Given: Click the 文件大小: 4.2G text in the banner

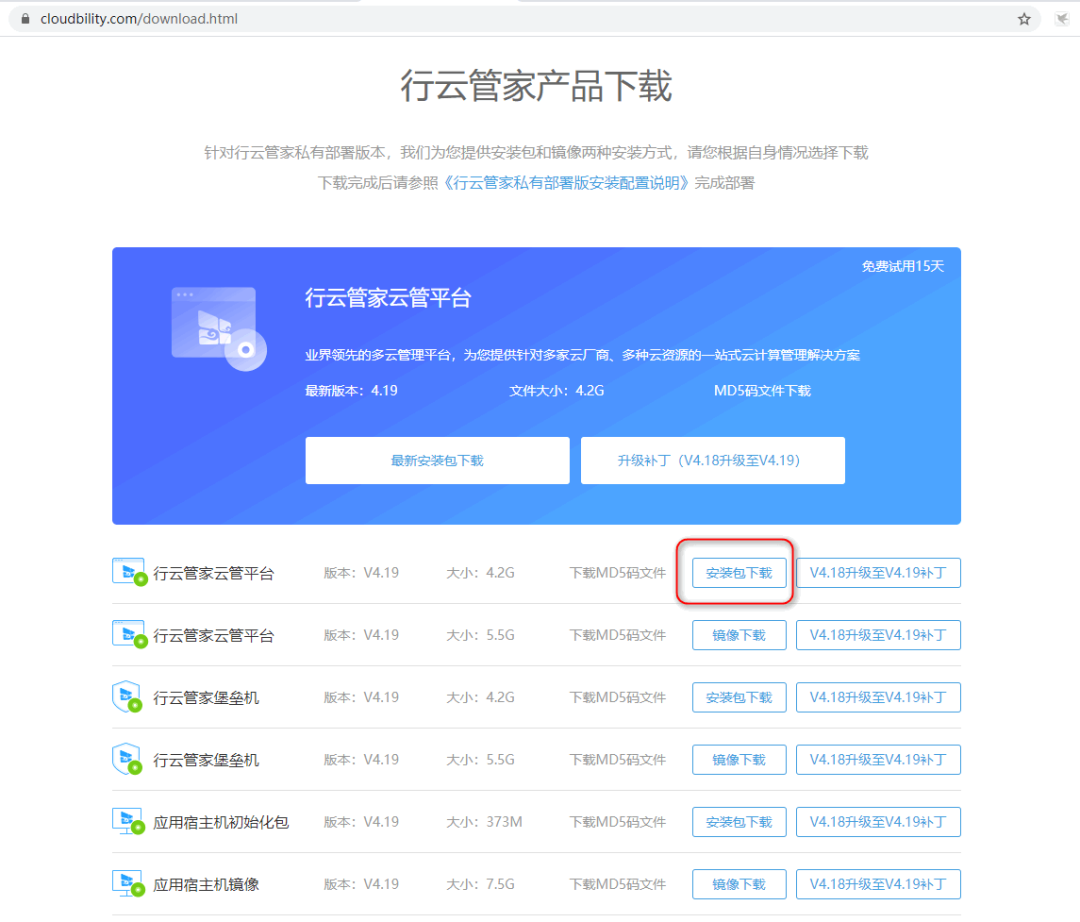Looking at the screenshot, I should 557,391.
